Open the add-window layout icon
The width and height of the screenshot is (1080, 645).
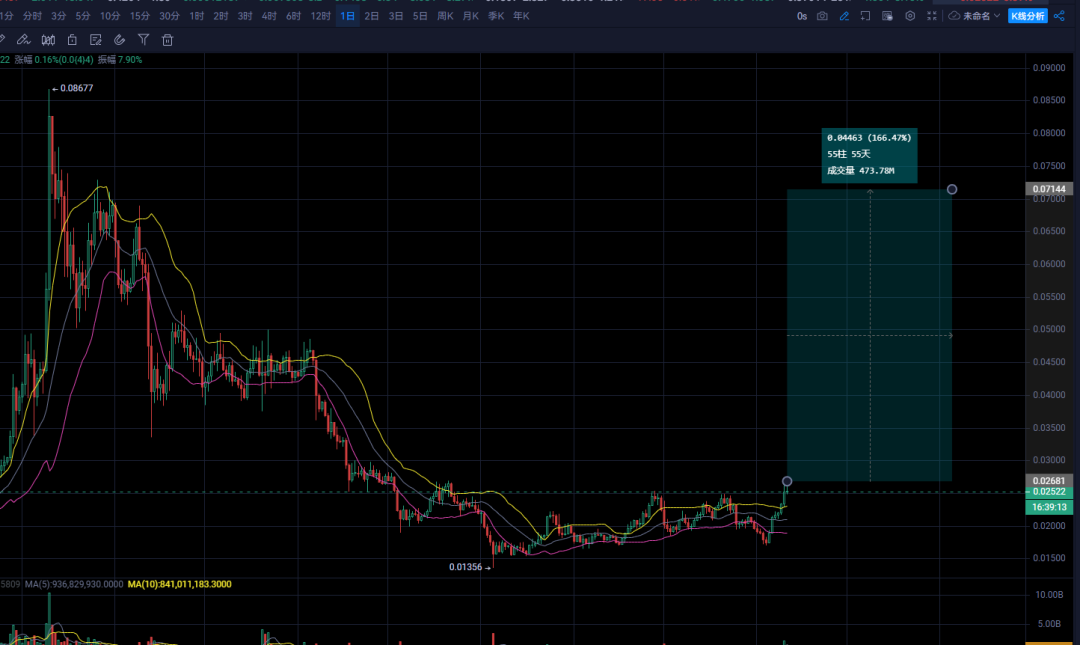[866, 16]
